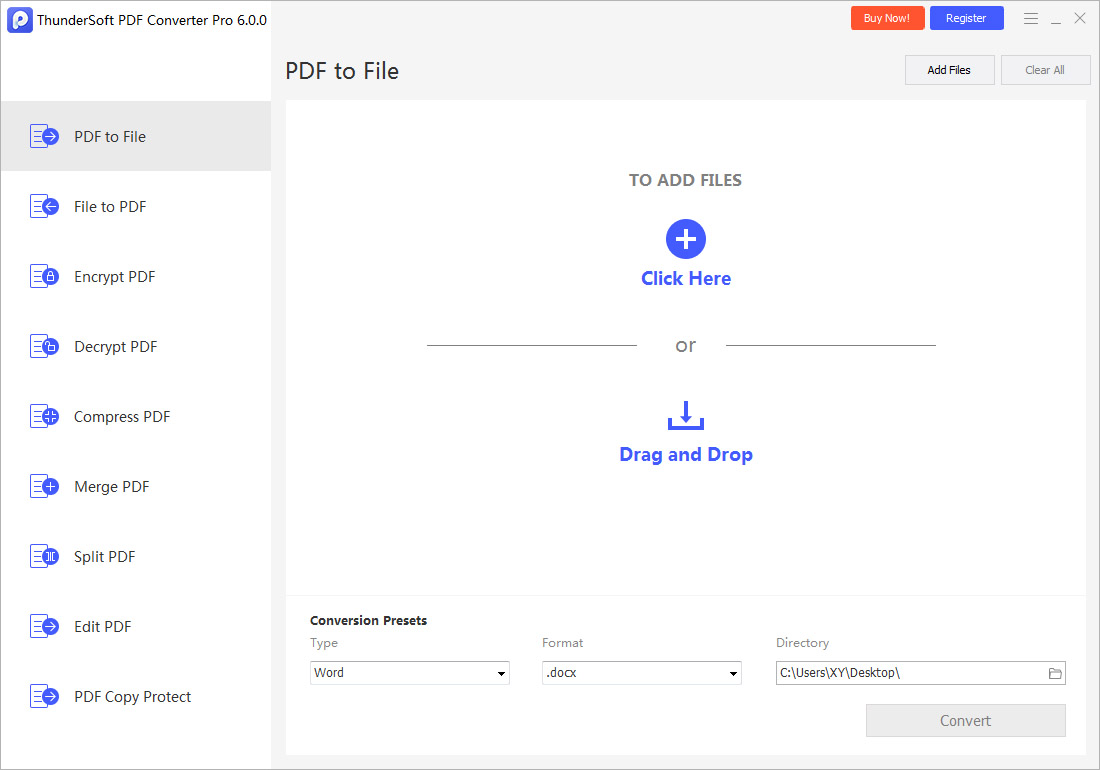
Task: Click the PDF to File sidebar icon
Action: coord(44,137)
